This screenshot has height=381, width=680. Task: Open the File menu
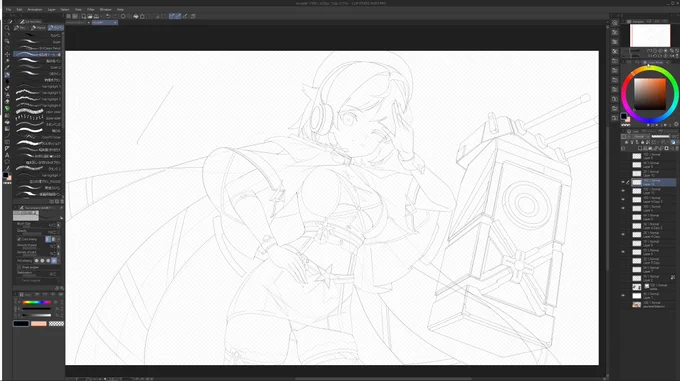8,10
